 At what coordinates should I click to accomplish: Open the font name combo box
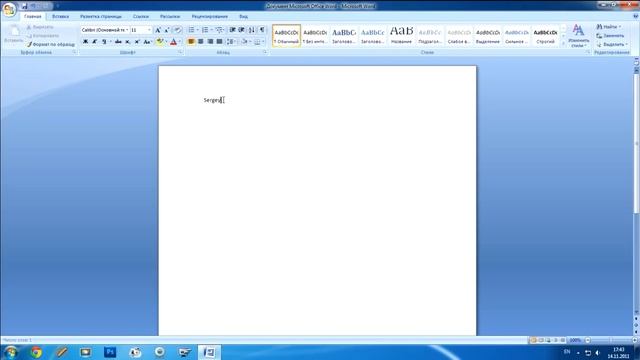coord(104,30)
